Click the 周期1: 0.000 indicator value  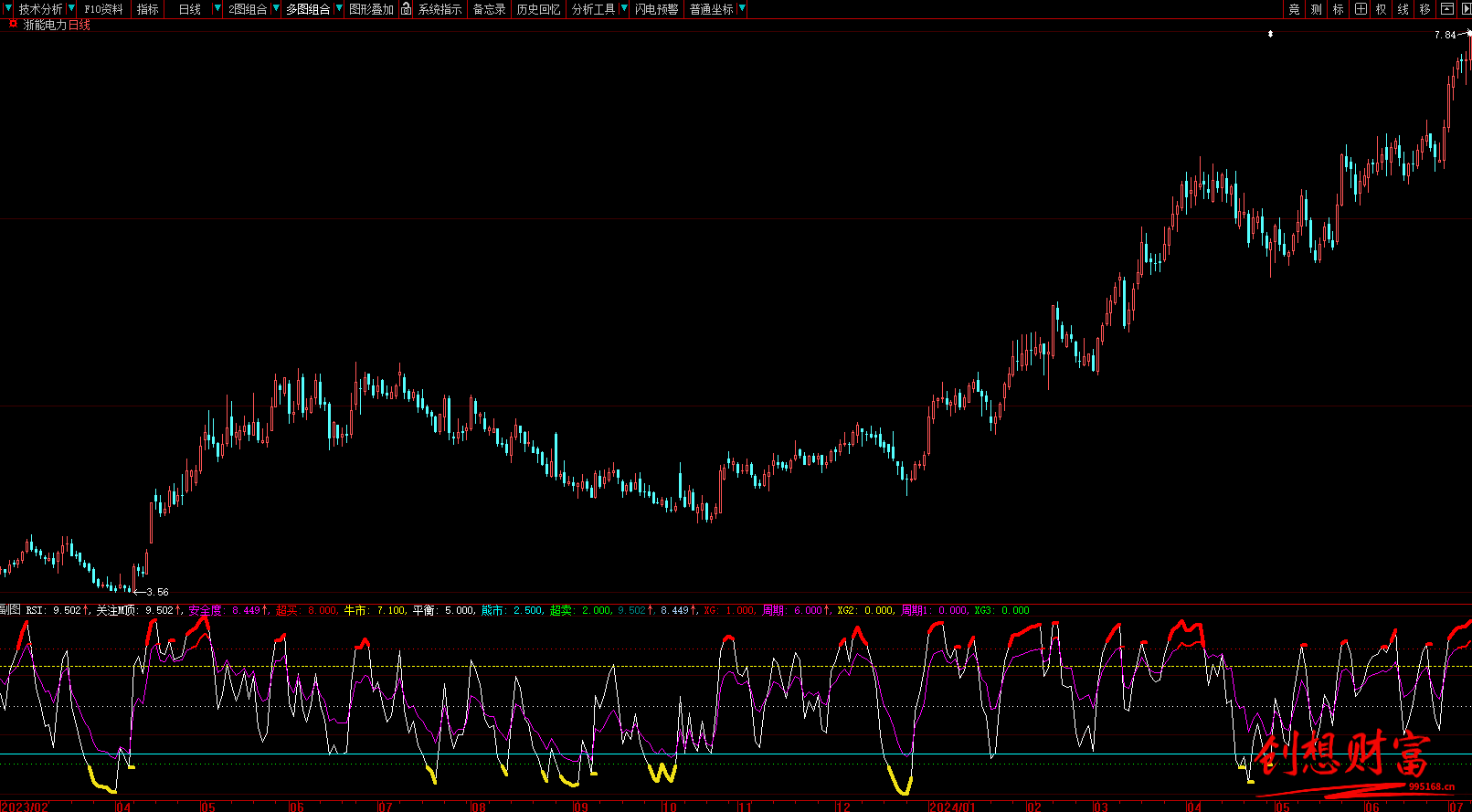point(934,610)
